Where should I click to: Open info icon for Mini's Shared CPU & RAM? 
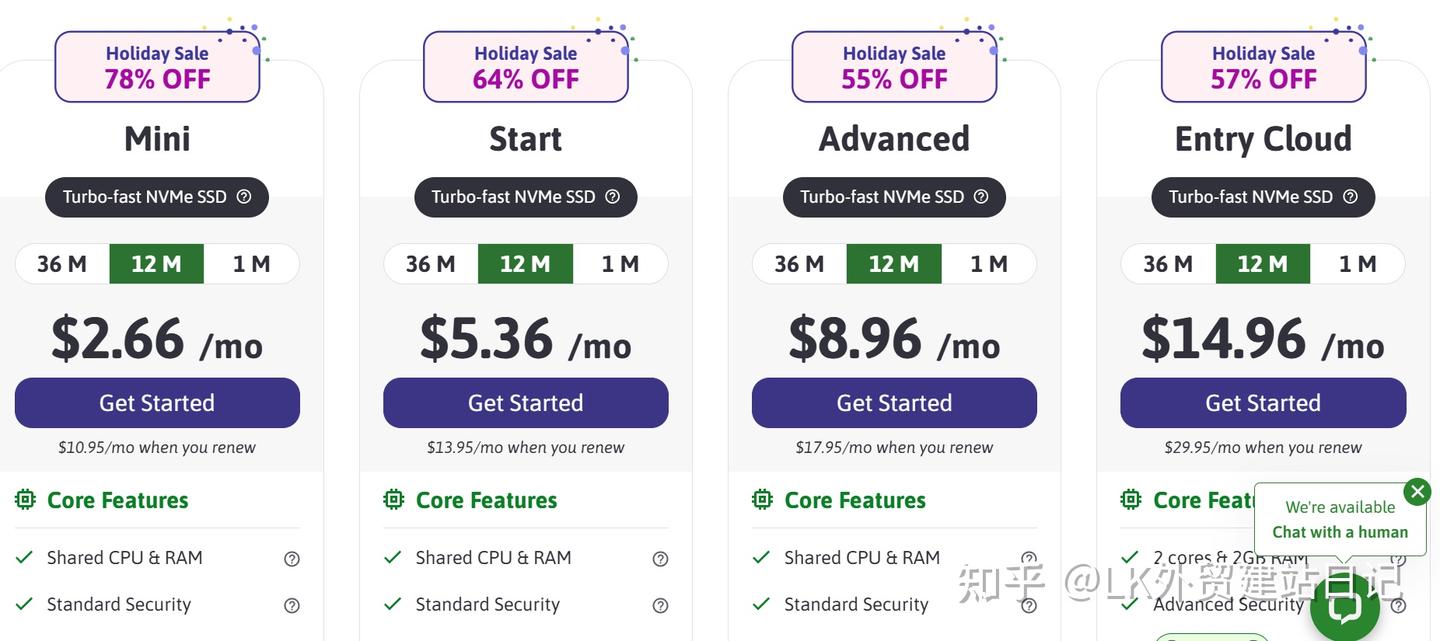pyautogui.click(x=292, y=559)
